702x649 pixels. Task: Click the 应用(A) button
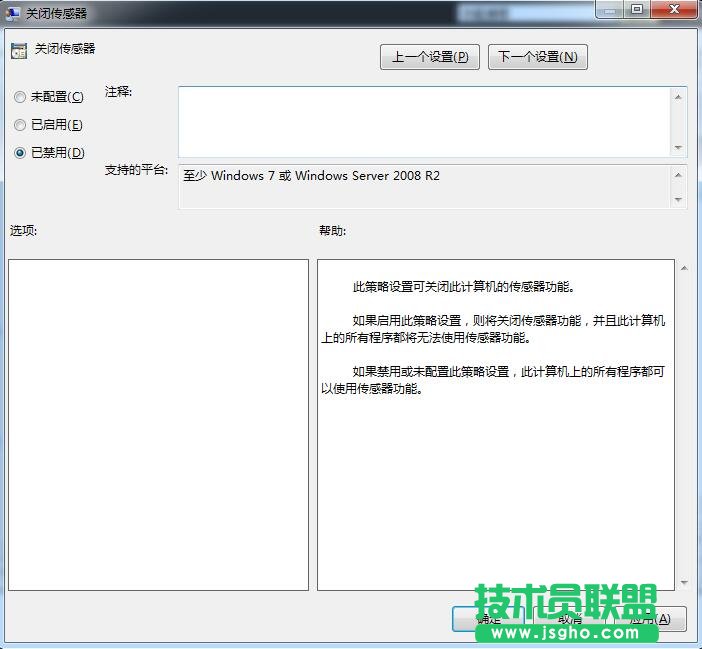point(650,619)
